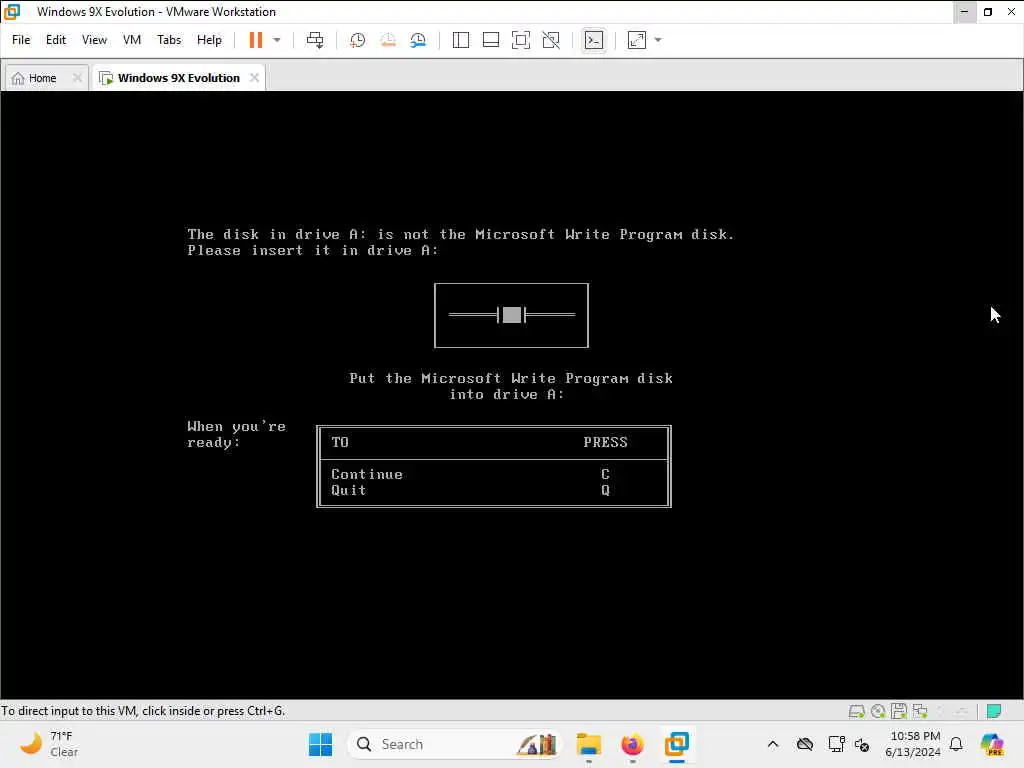The image size is (1024, 768).
Task: Open the notifications bell icon
Action: click(x=956, y=744)
